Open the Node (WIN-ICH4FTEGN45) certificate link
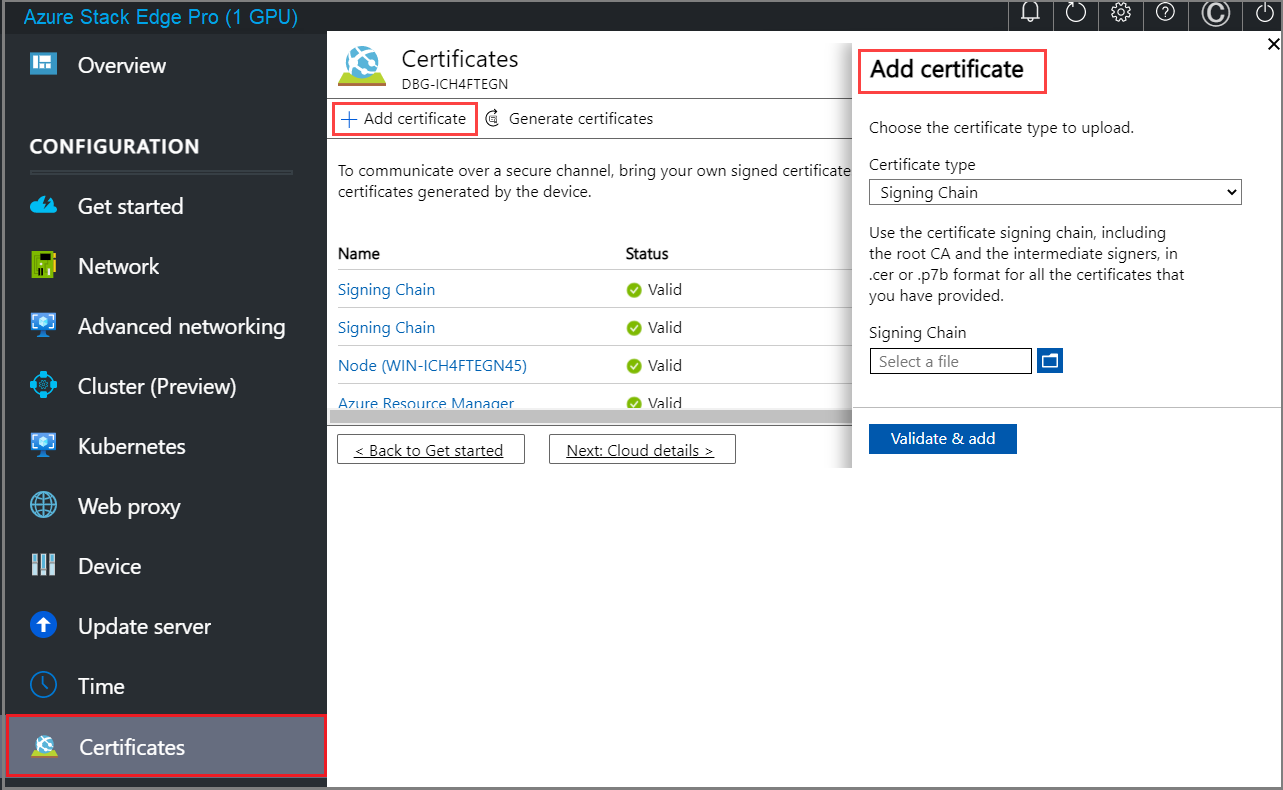Screen dimensions: 1283x790 tap(432, 365)
